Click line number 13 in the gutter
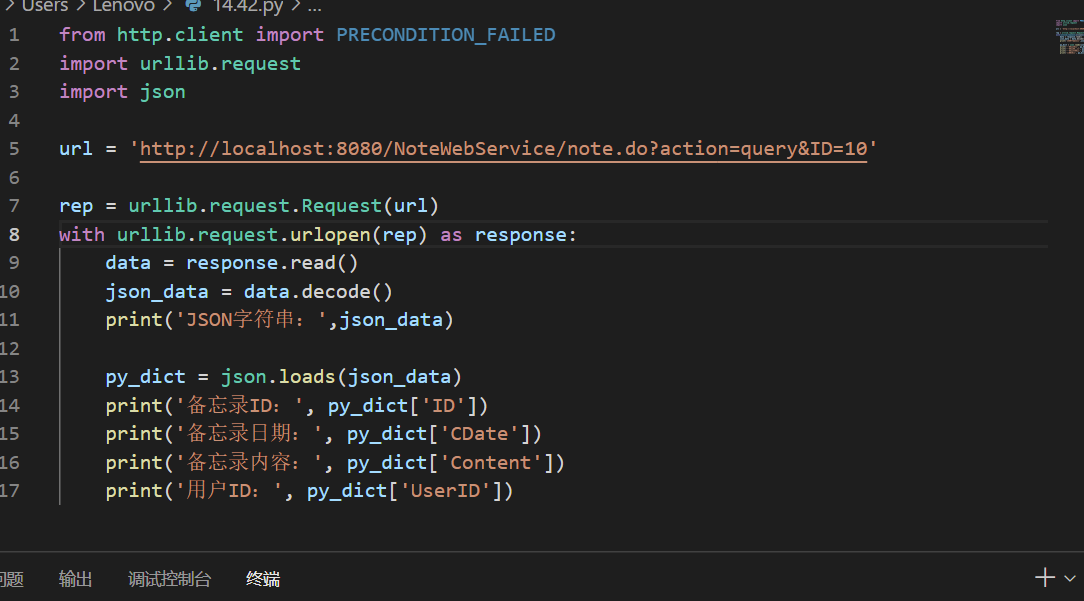1084x601 pixels. click(x=11, y=377)
